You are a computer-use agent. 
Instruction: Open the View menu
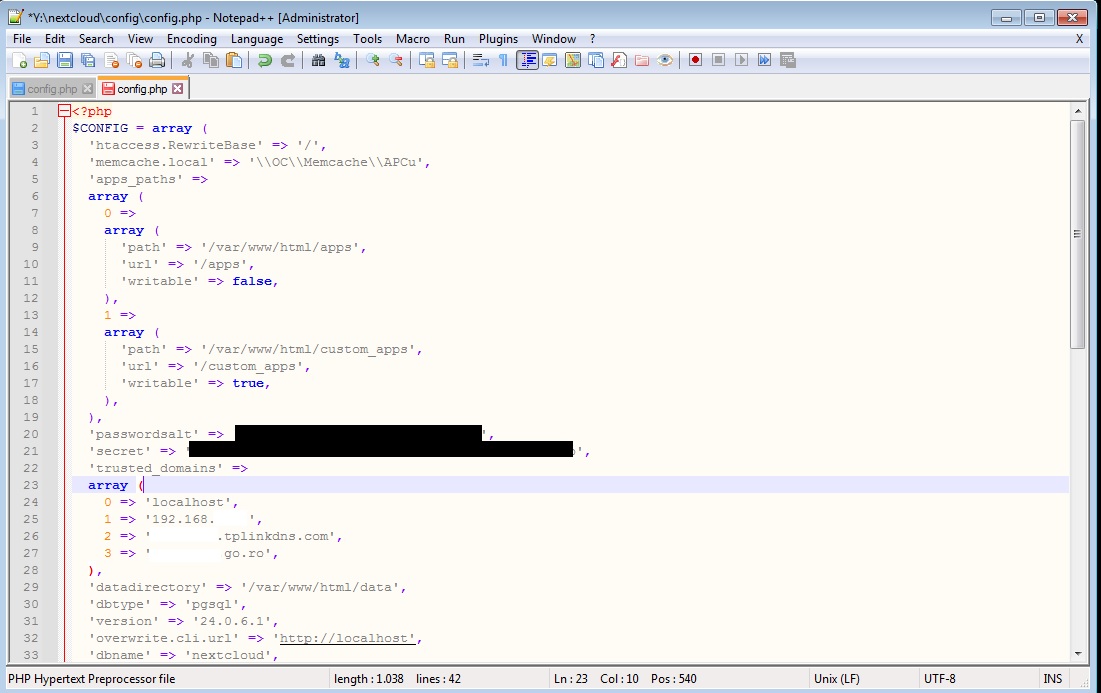point(140,39)
